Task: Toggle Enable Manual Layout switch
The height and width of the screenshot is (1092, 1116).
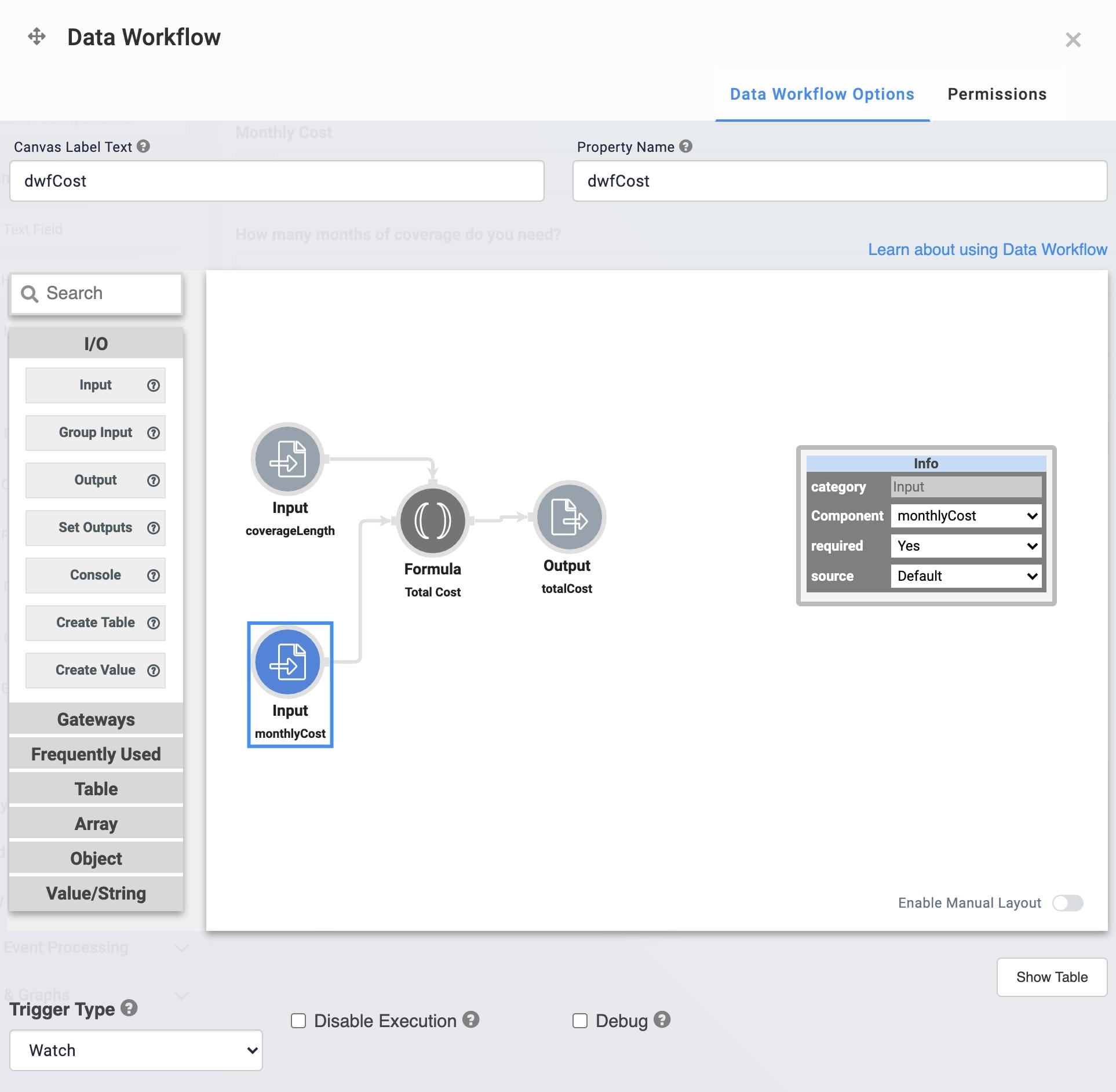Action: [x=1068, y=903]
